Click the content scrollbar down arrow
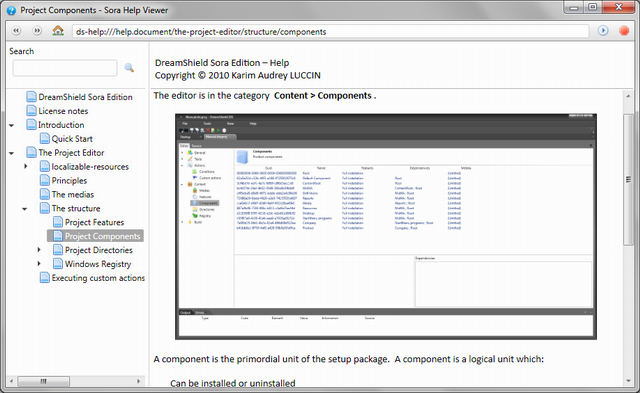This screenshot has width=640, height=393. (628, 381)
